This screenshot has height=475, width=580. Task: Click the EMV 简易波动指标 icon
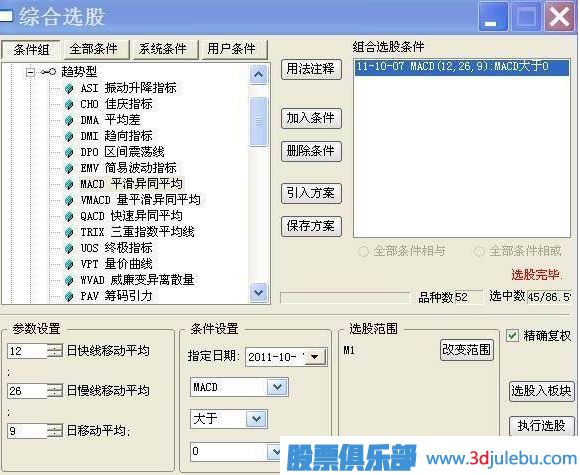pyautogui.click(x=69, y=168)
